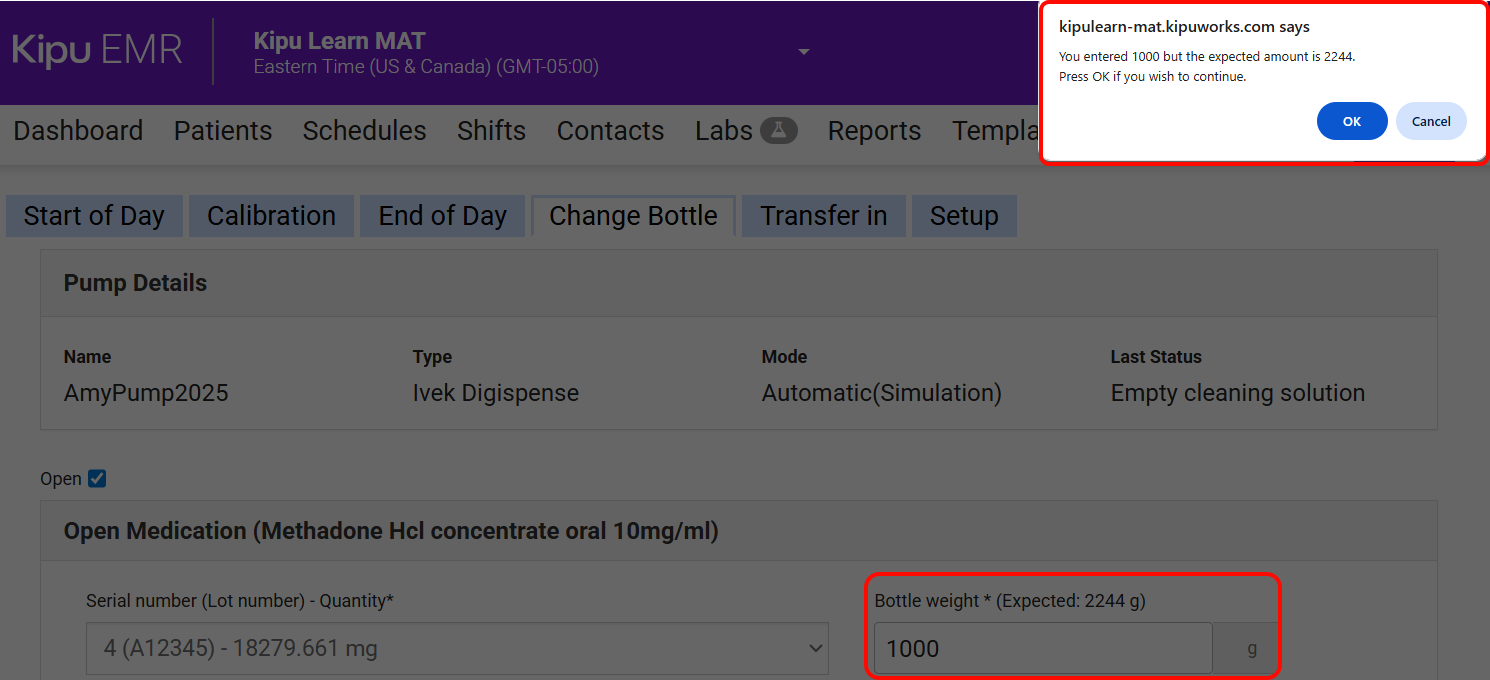Select the Change Bottle tab
Viewport: 1490px width, 680px height.
(633, 216)
